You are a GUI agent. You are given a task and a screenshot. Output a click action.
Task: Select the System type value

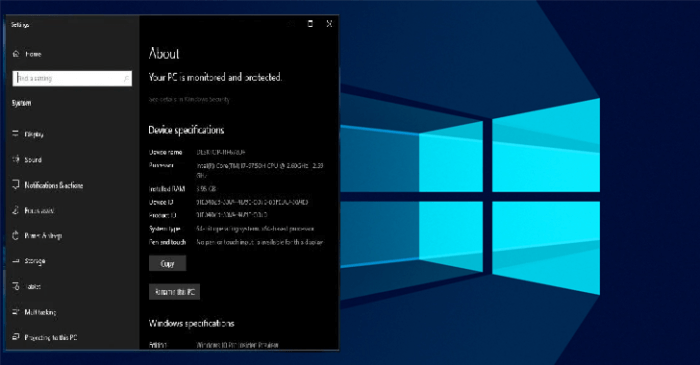[x=255, y=229]
